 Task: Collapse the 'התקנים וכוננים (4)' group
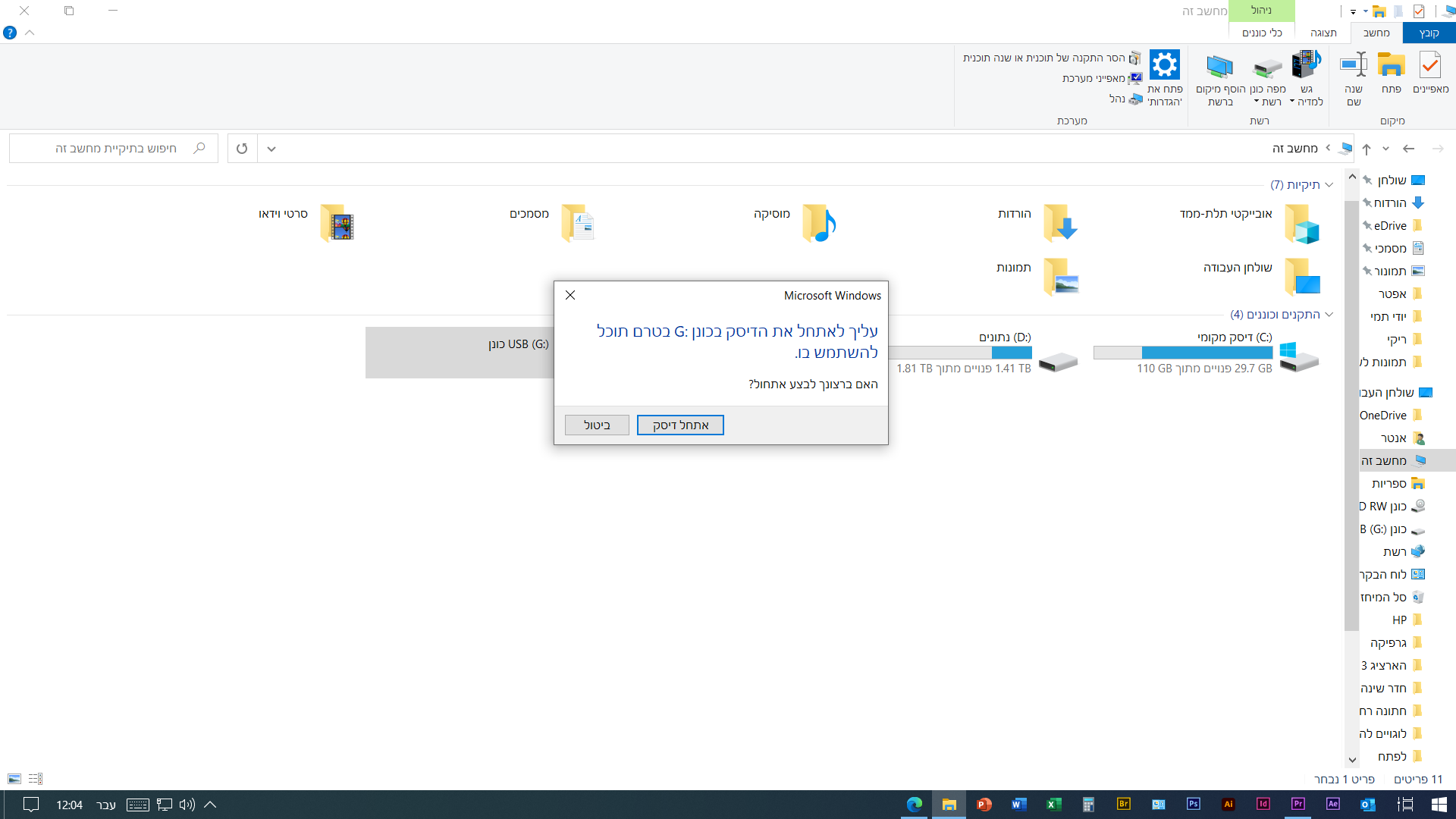point(1329,315)
